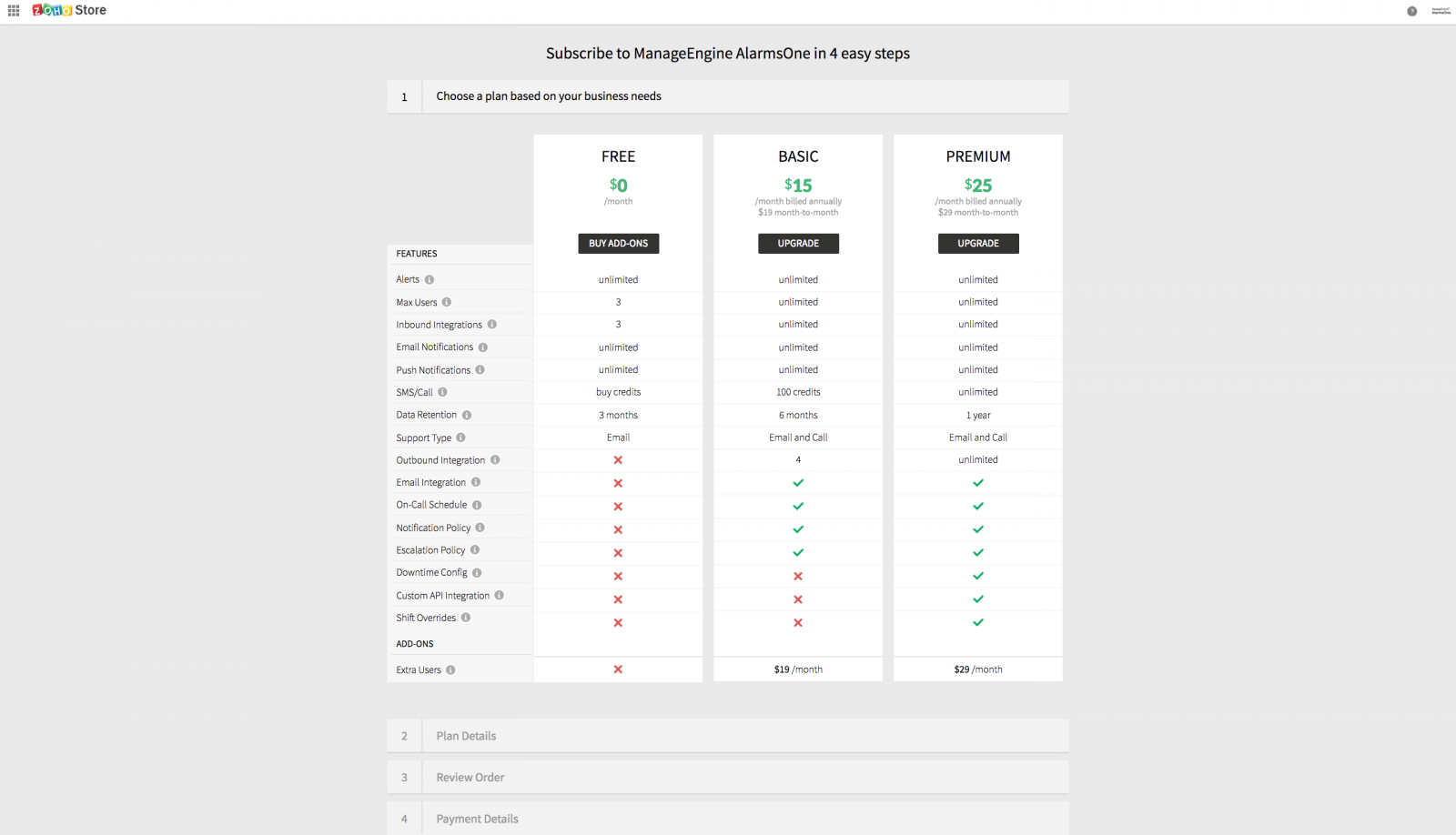Show info for Shift Overrides
The image size is (1456, 835).
click(x=466, y=618)
